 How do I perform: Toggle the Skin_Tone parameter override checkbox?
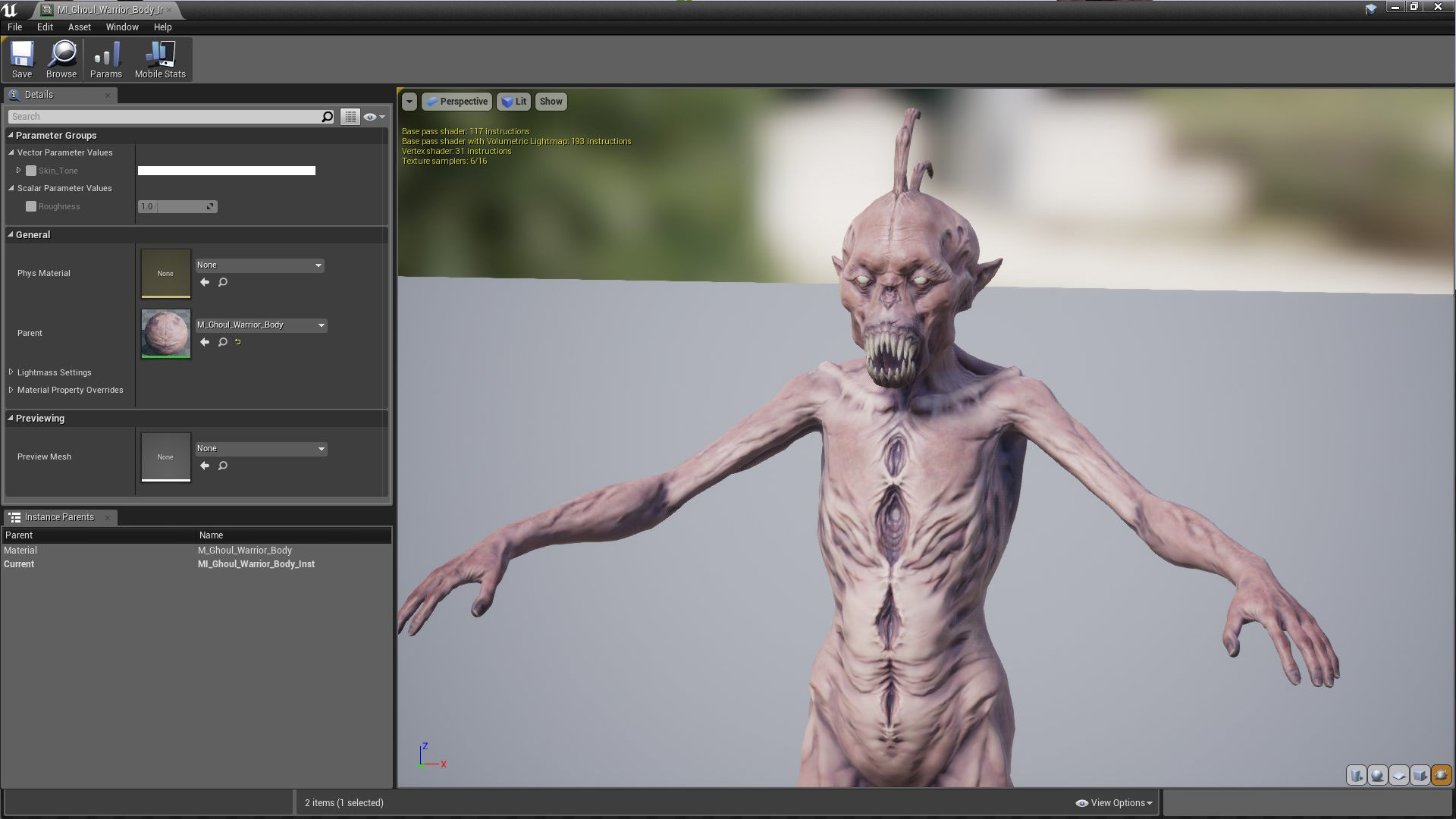[x=31, y=171]
